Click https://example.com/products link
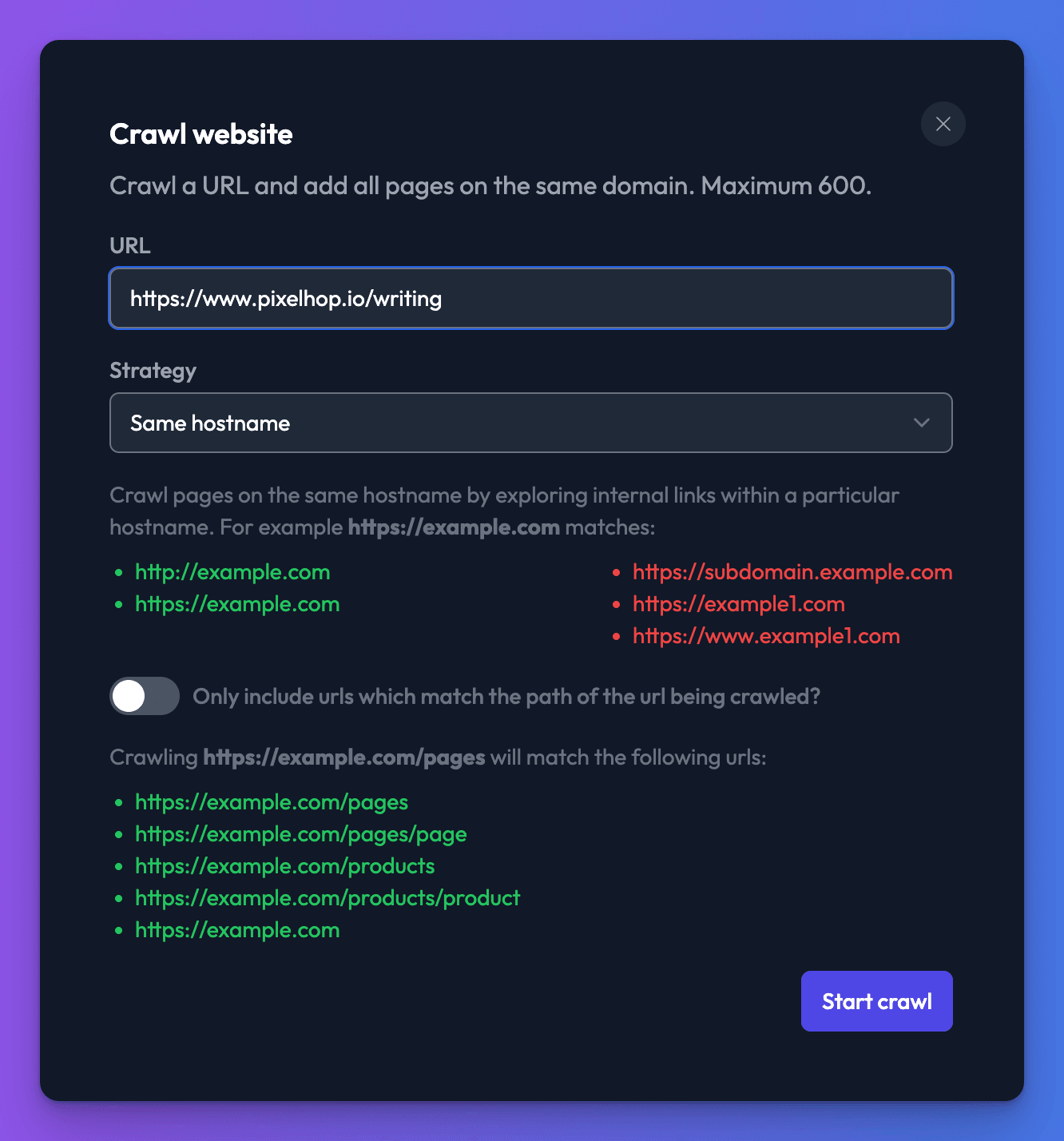 pyautogui.click(x=285, y=866)
